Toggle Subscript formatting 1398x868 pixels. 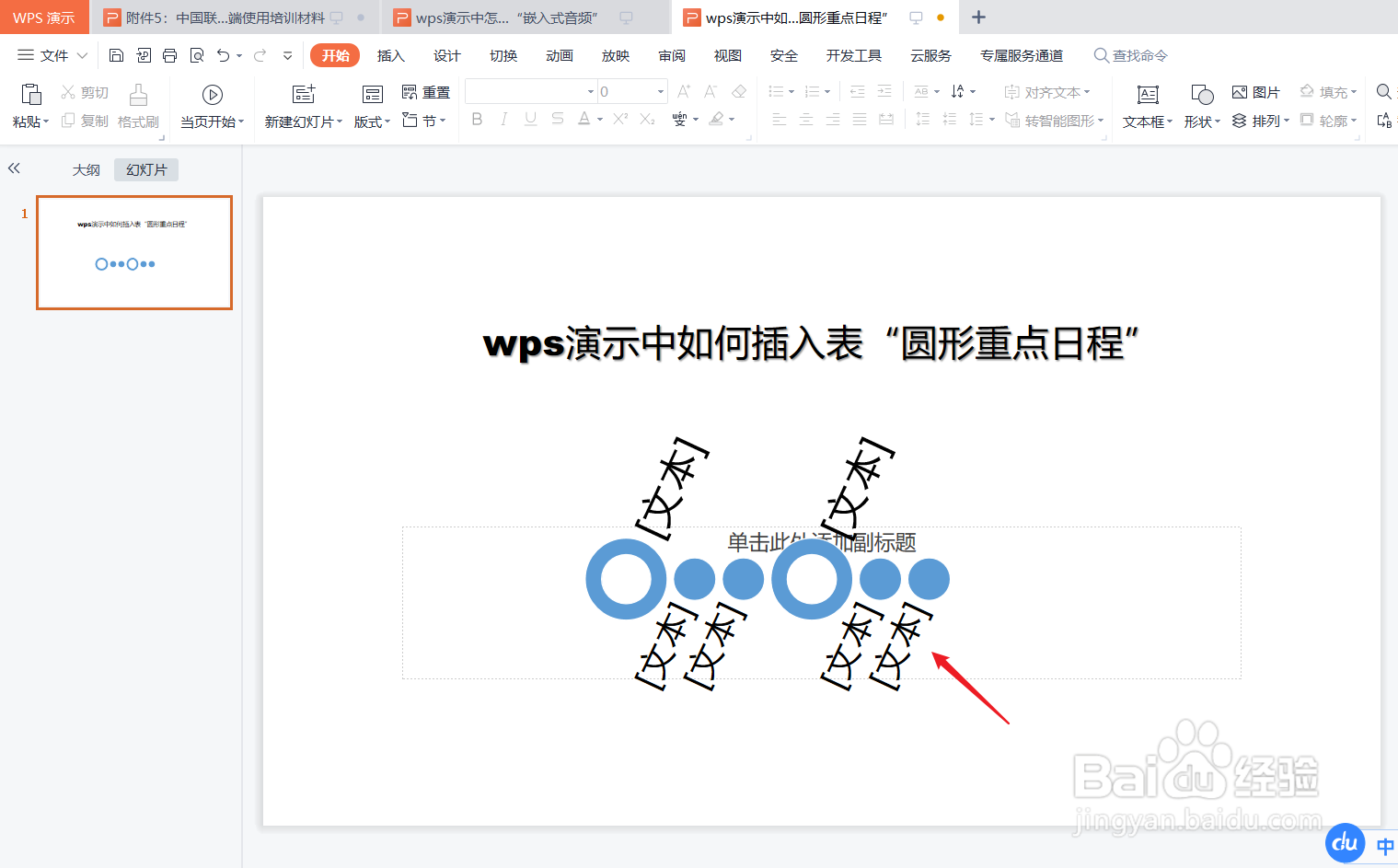pyautogui.click(x=647, y=119)
